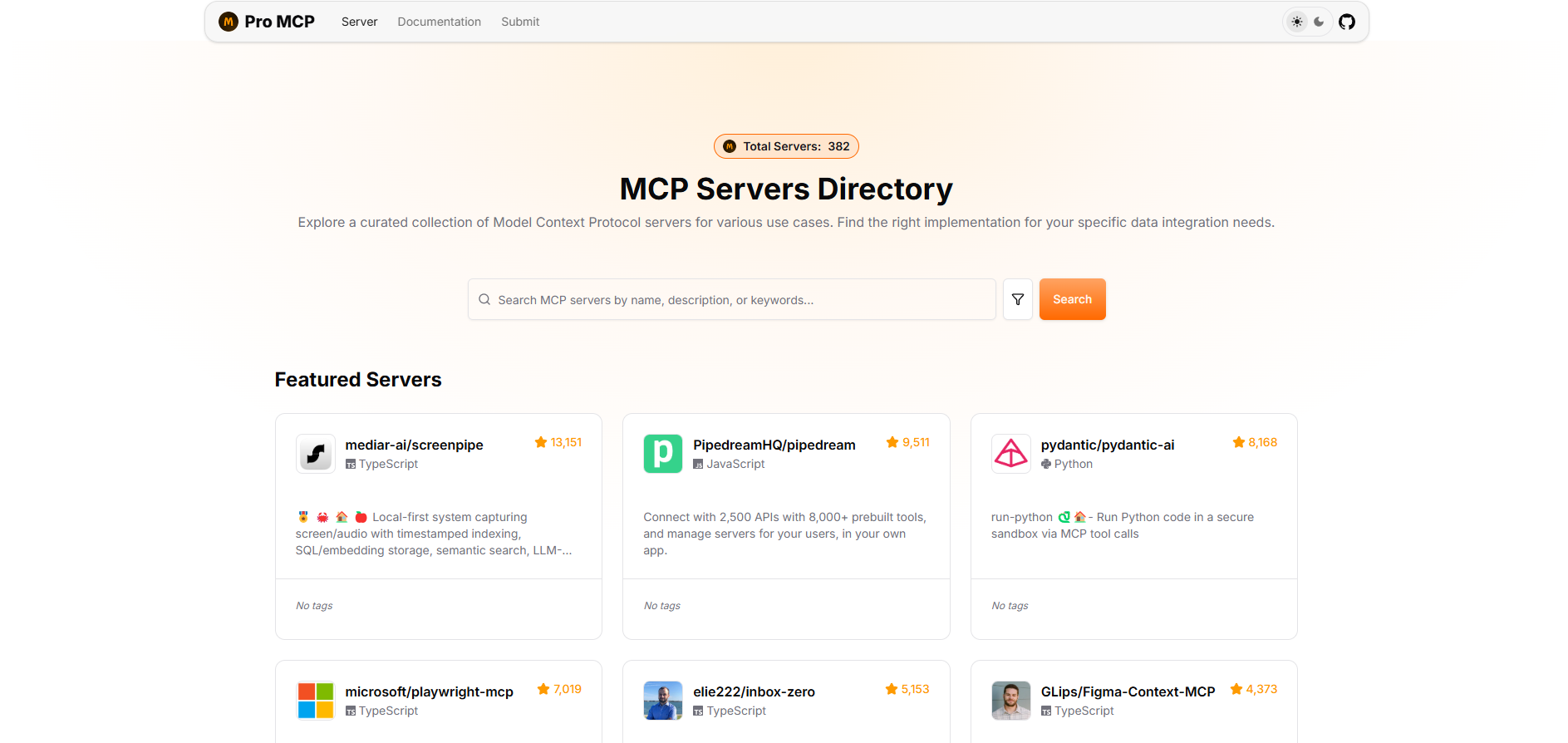Screen dimensions: 1568x743
Task: Focus the Search MCP servers input field
Action: (732, 299)
